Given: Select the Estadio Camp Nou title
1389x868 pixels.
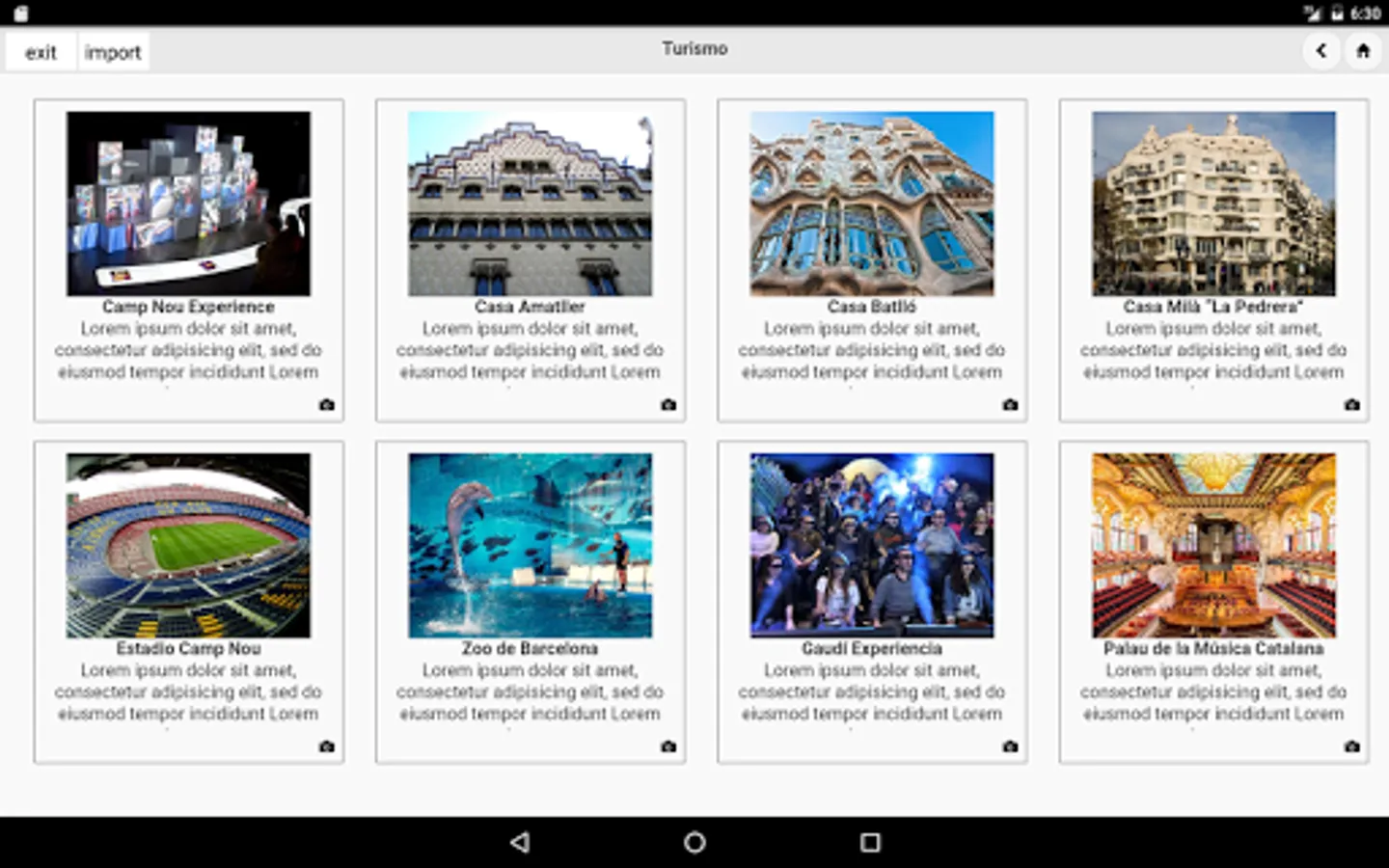Looking at the screenshot, I should [x=188, y=648].
